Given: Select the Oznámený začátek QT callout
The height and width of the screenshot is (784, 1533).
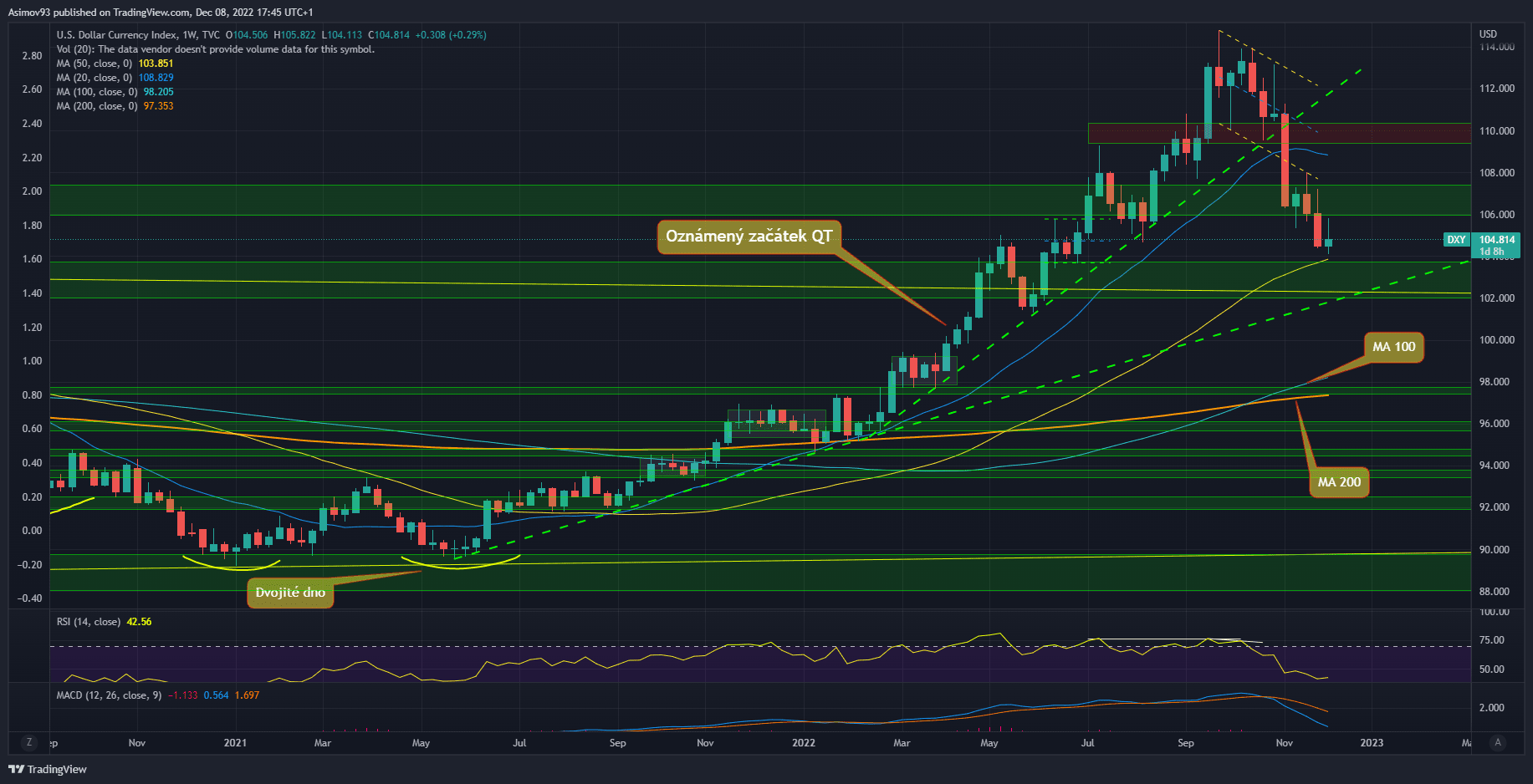Looking at the screenshot, I should point(749,237).
